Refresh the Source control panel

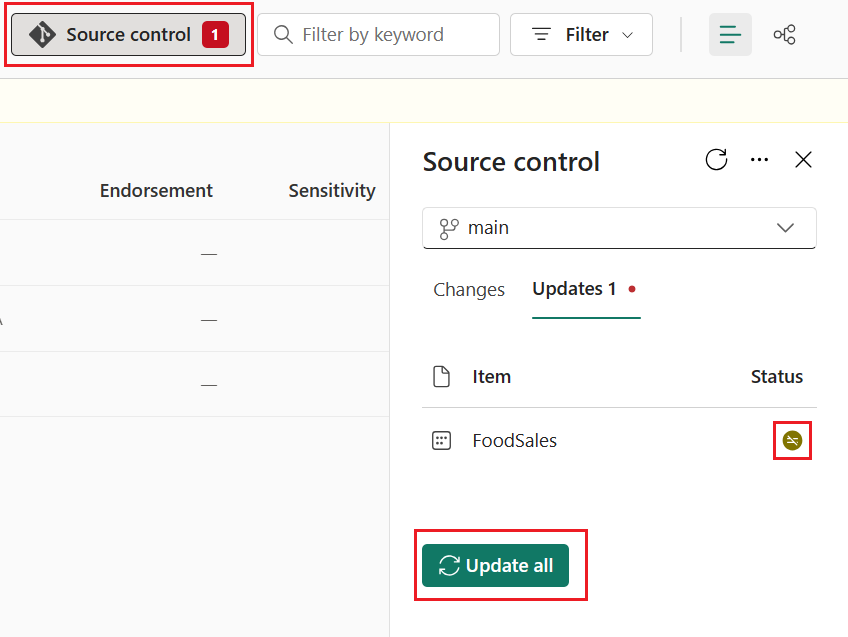pyautogui.click(x=716, y=159)
